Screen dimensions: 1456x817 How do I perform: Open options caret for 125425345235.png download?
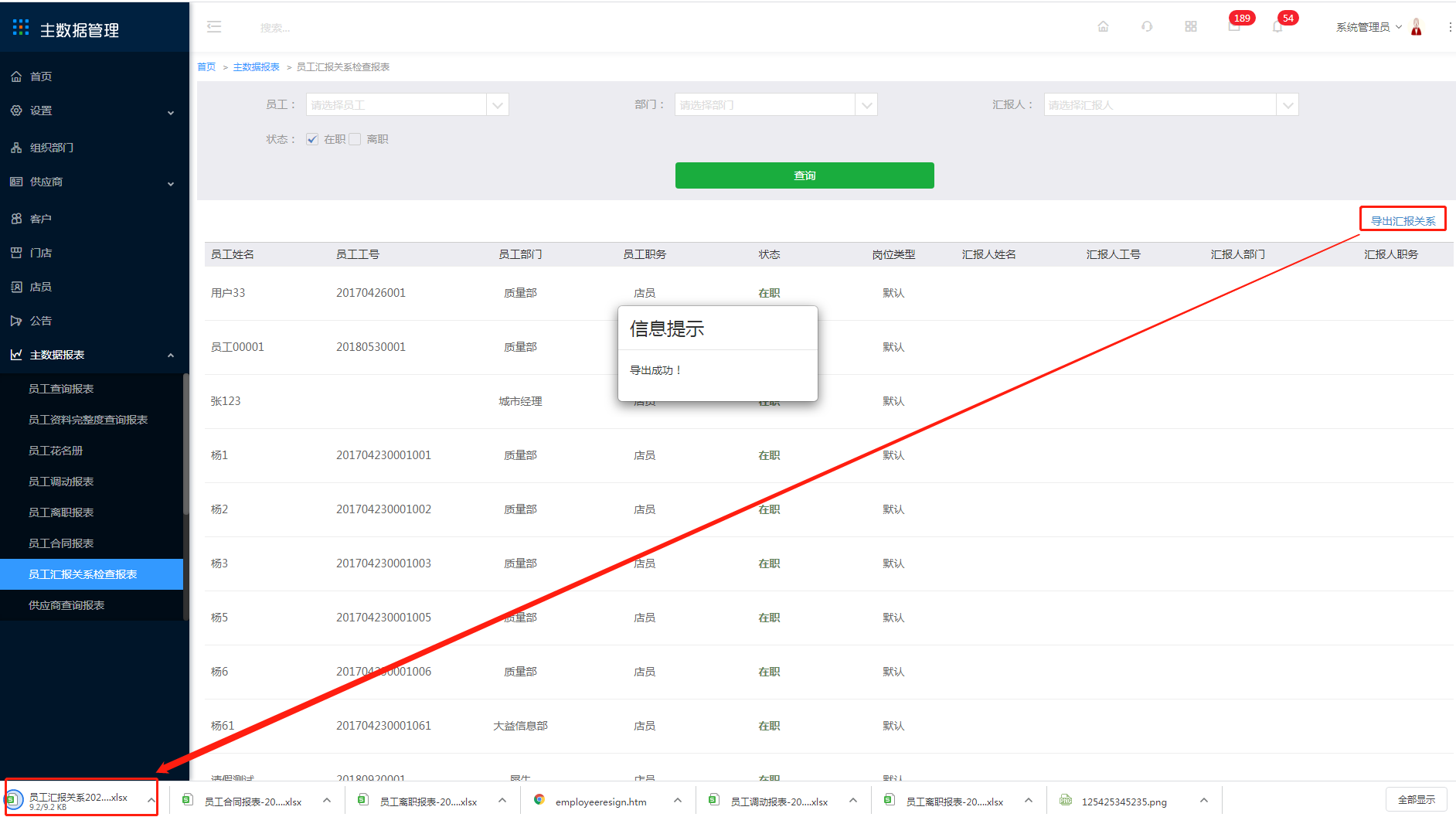[x=1204, y=800]
